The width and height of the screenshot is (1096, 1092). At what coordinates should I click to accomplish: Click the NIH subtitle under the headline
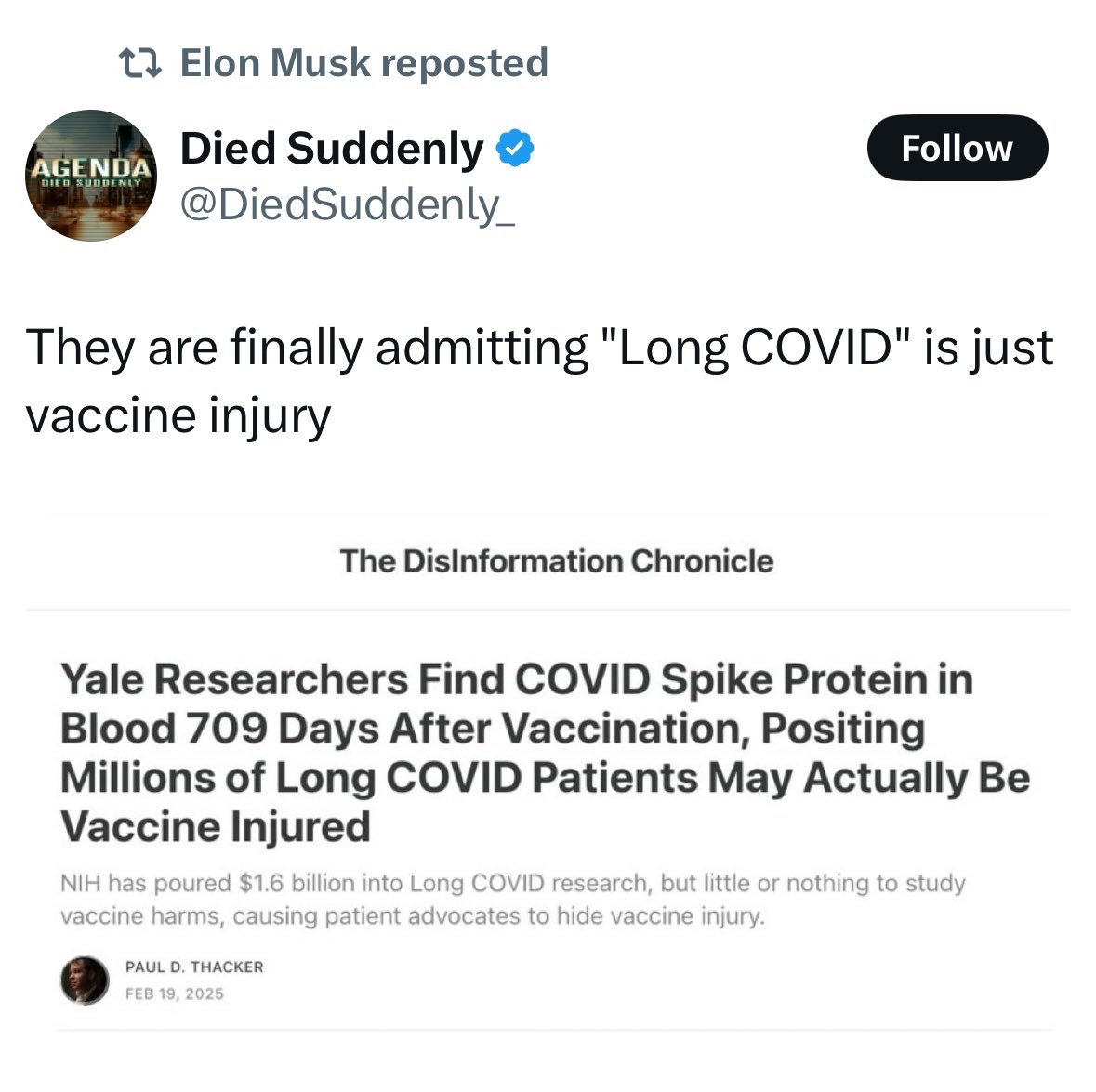(x=512, y=899)
